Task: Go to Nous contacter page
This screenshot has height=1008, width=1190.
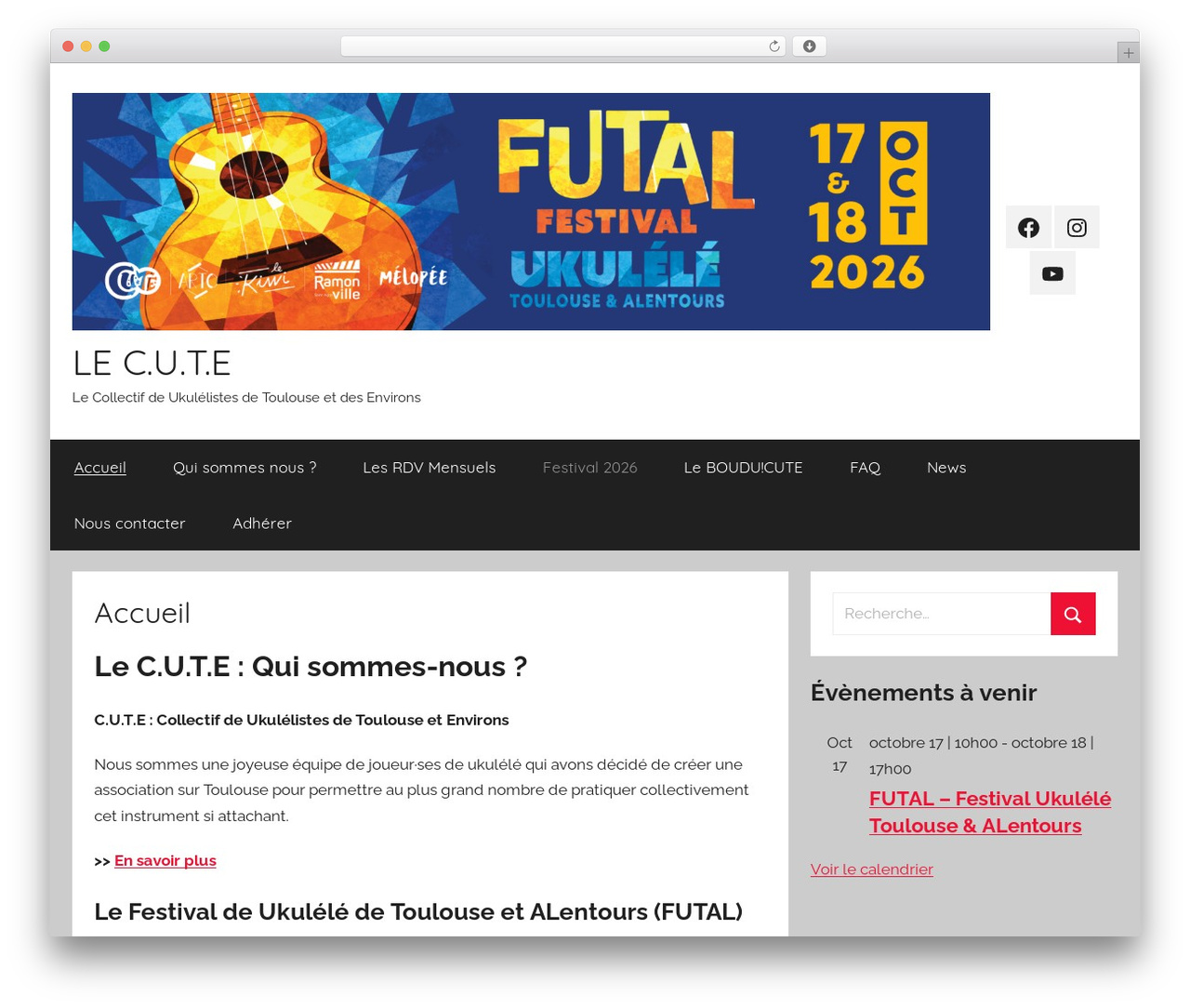Action: click(x=130, y=524)
